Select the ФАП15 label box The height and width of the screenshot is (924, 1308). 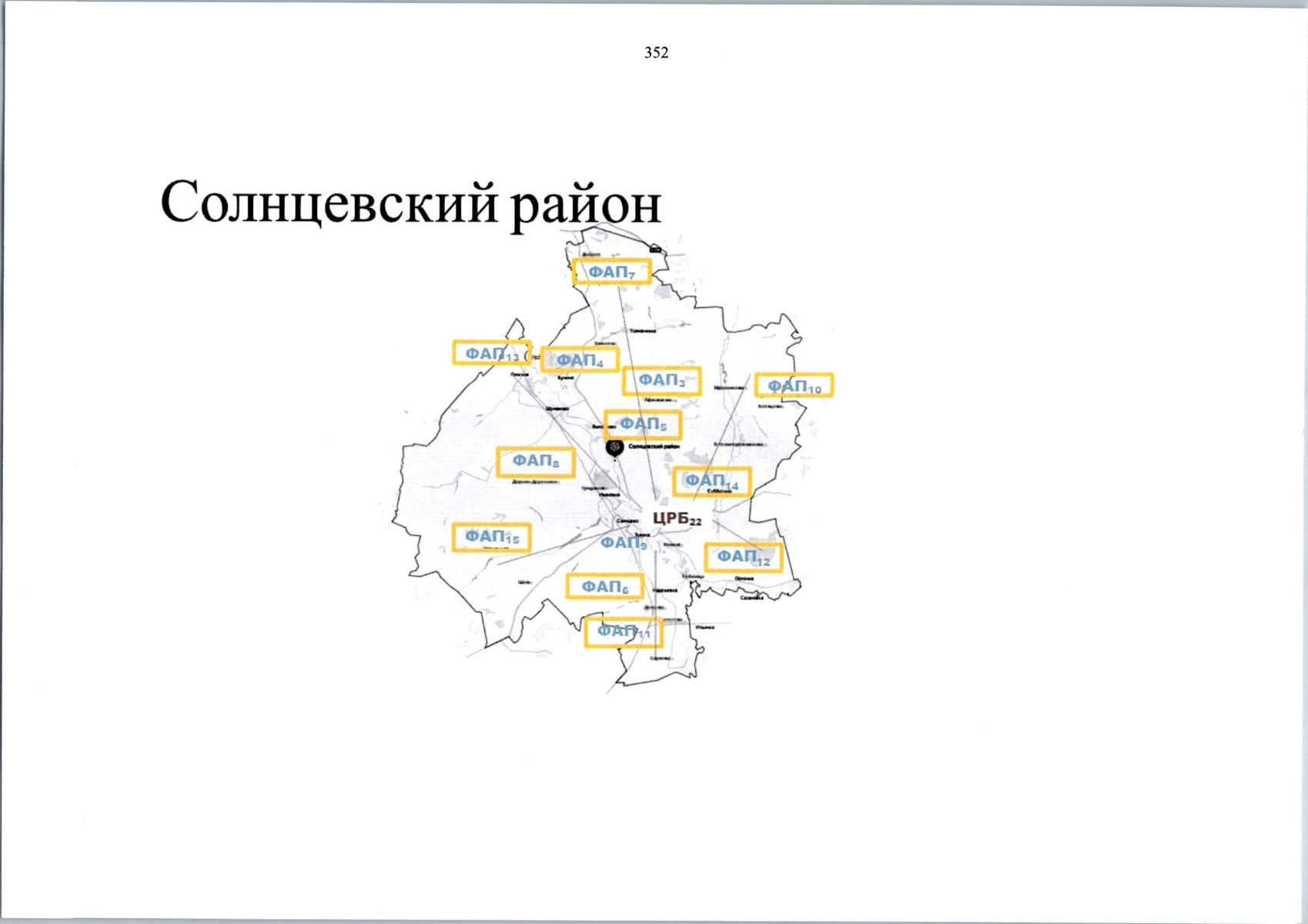491,536
